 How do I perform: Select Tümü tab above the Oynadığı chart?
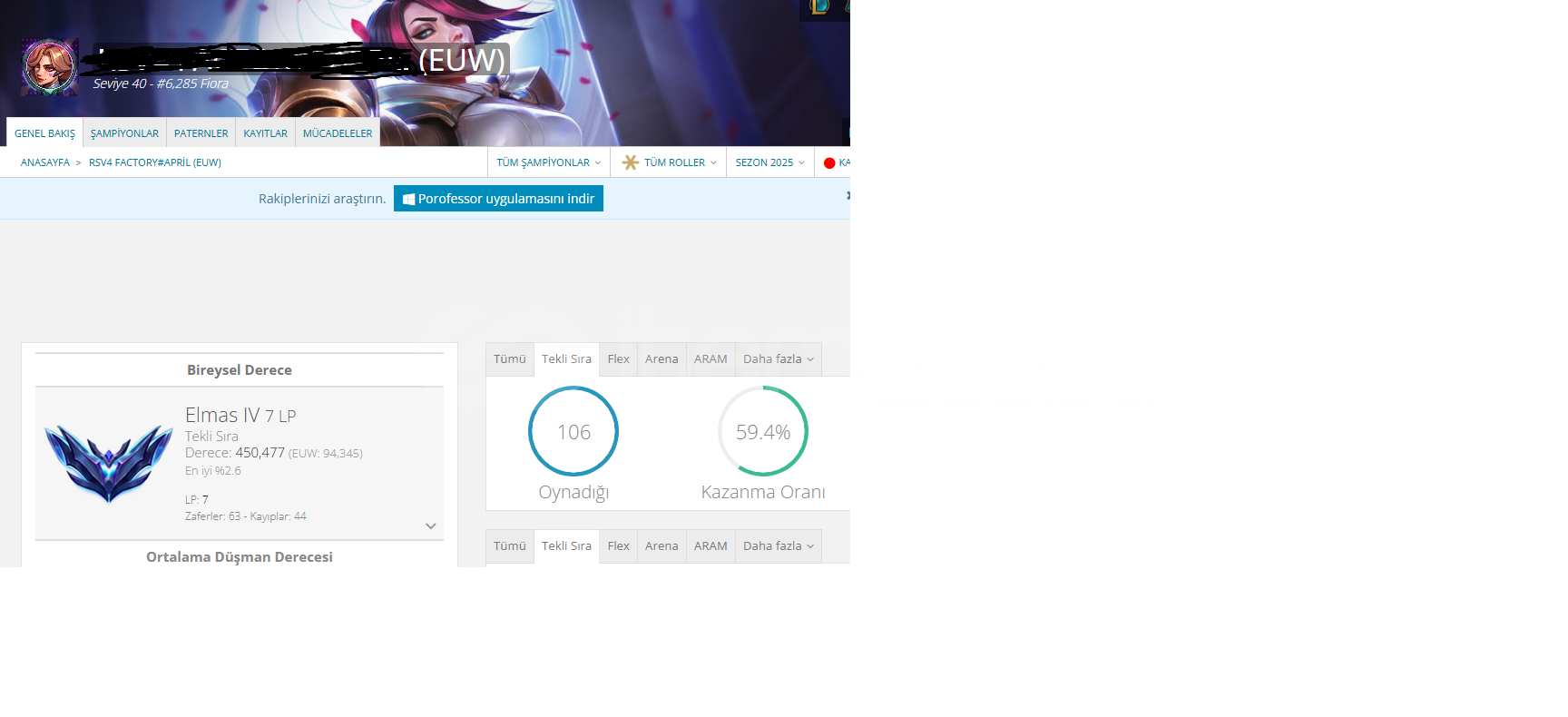510,359
